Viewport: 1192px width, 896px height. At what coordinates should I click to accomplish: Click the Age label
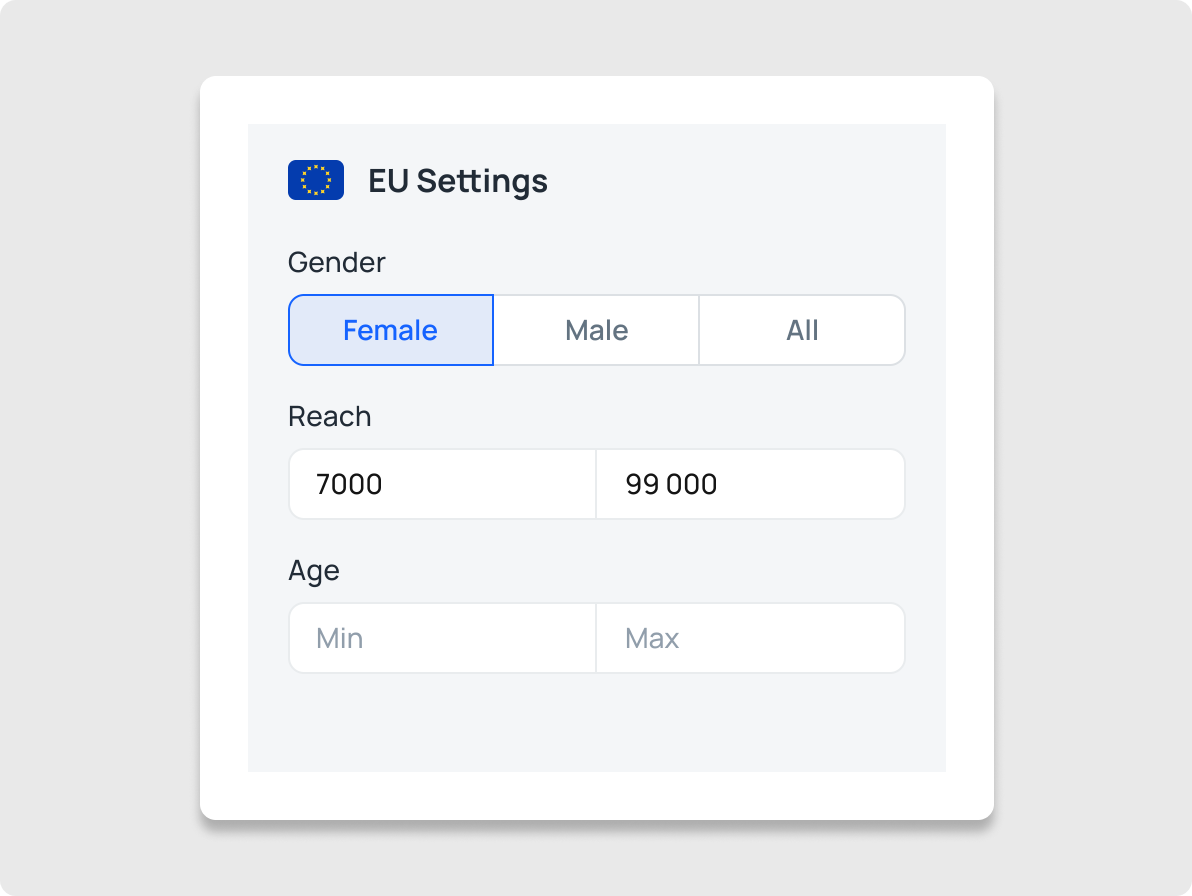[313, 570]
